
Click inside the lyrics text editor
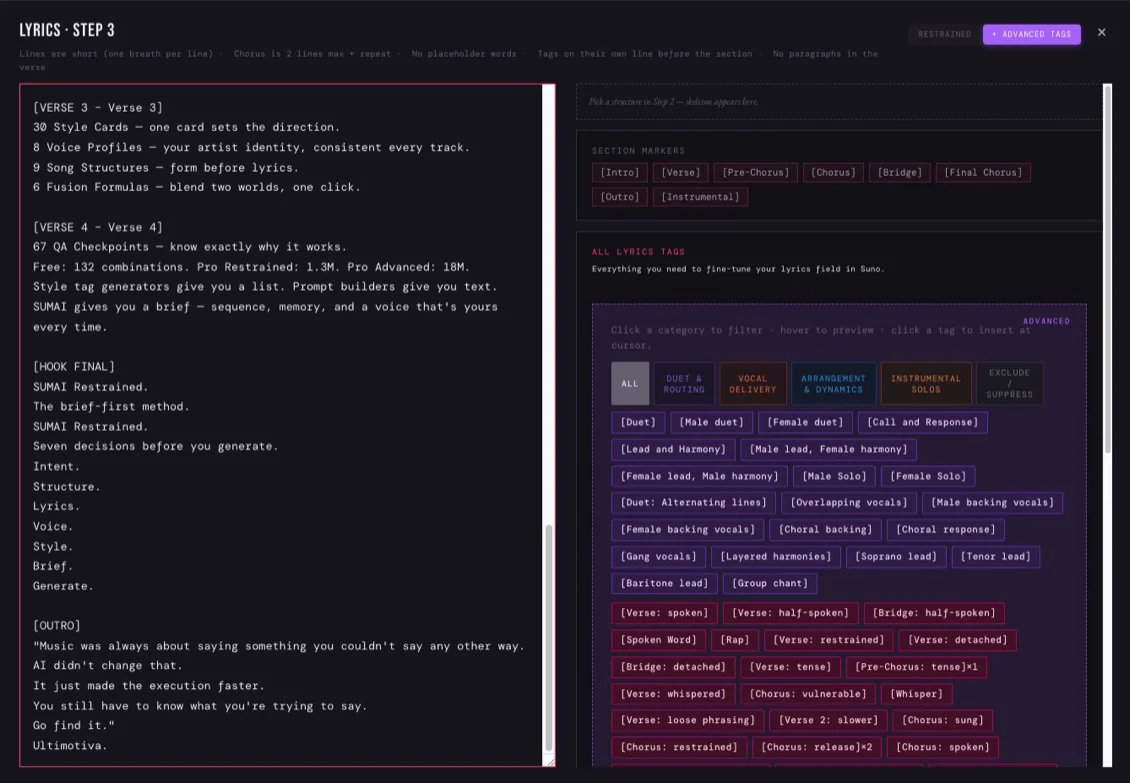coord(281,425)
